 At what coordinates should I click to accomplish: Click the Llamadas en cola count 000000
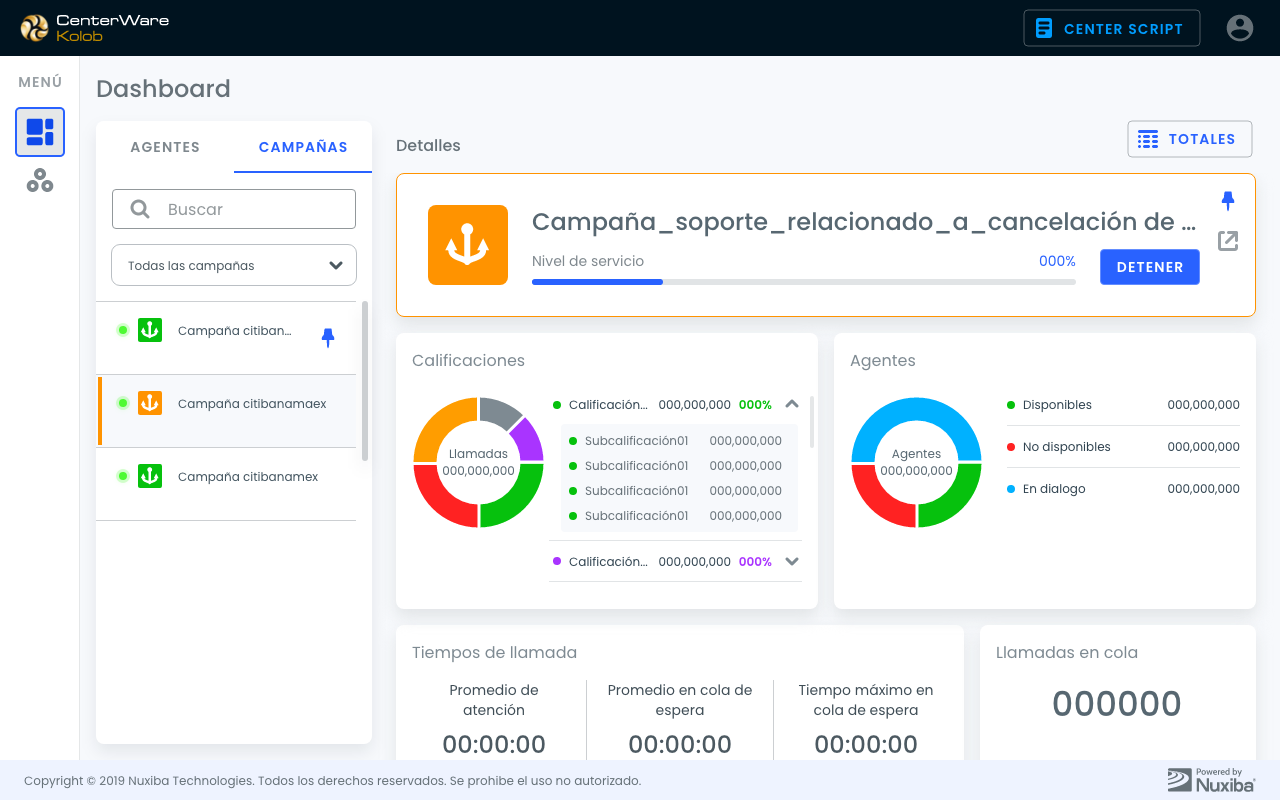pos(1117,704)
